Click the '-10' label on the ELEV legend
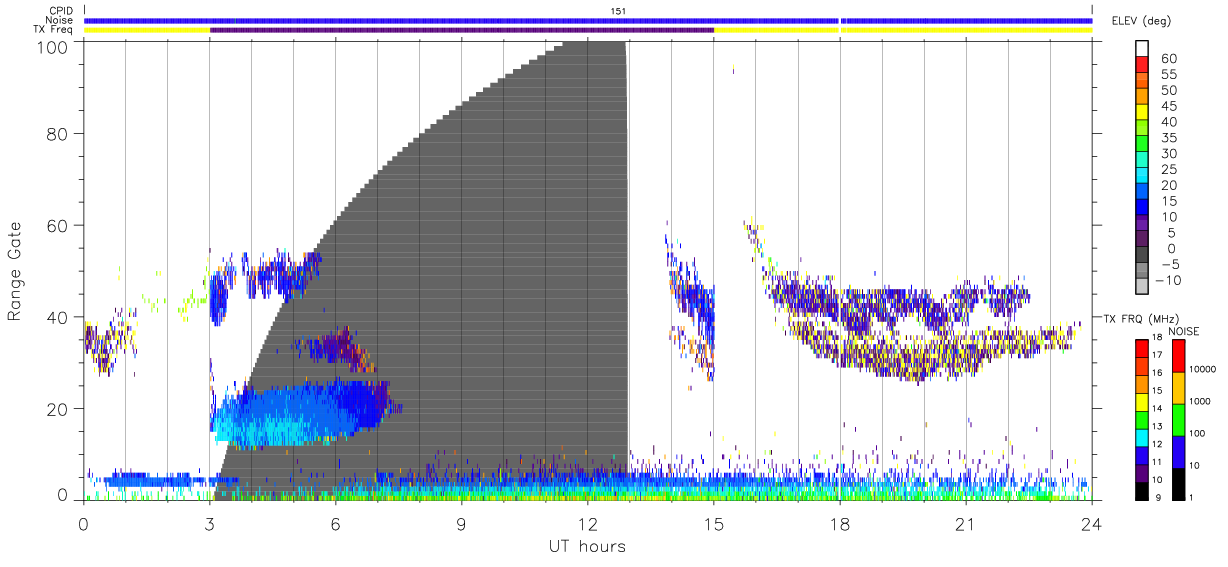1228x567 pixels. pos(1168,280)
